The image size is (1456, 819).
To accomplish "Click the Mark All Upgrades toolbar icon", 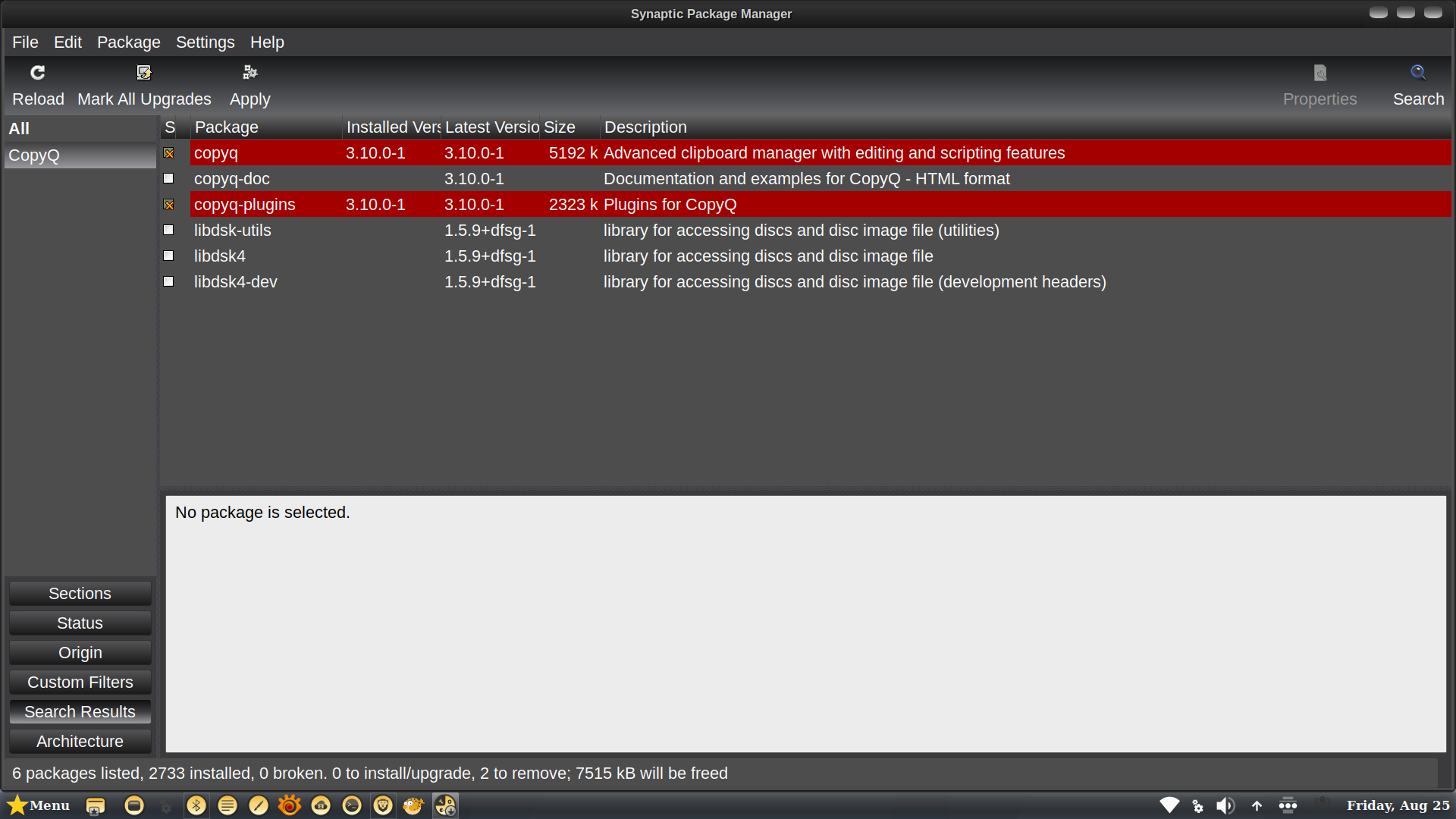I will [144, 73].
